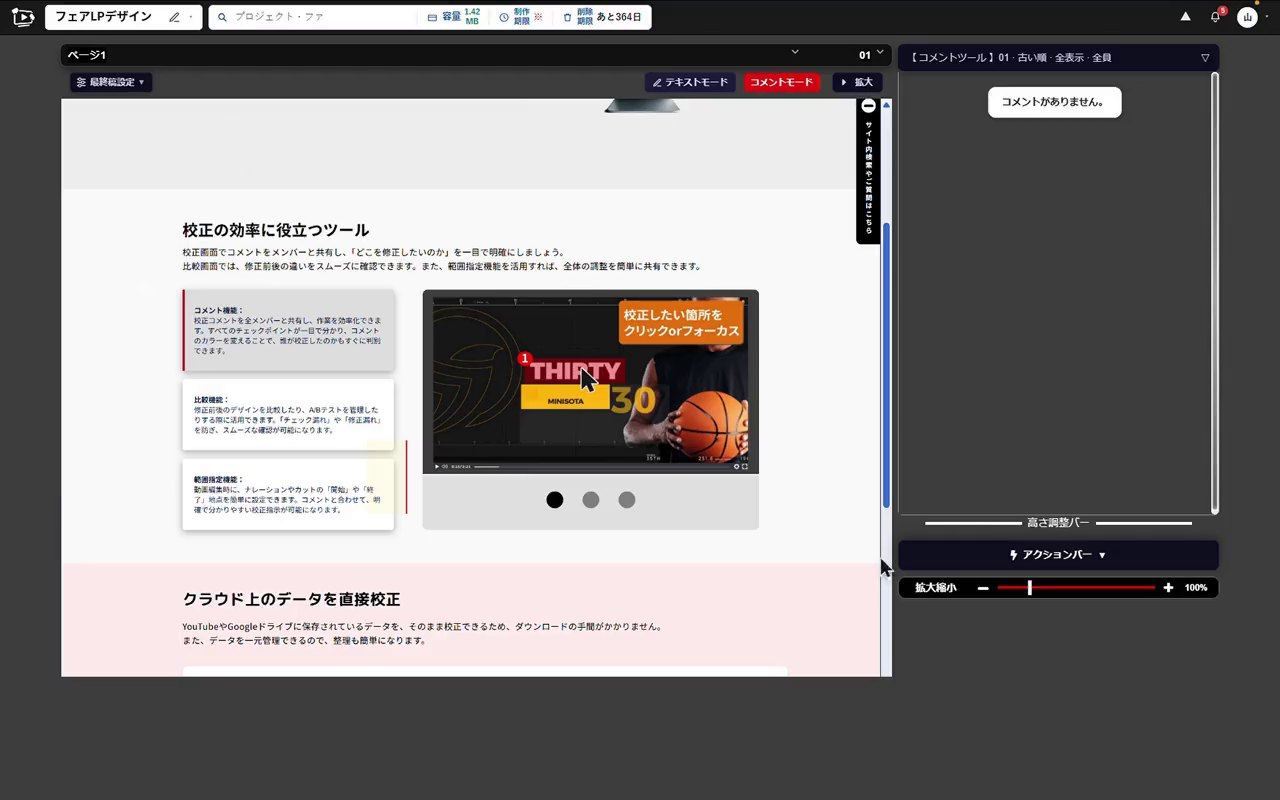Click the zoom-out minus icon
Viewport: 1280px width, 800px height.
tap(983, 588)
